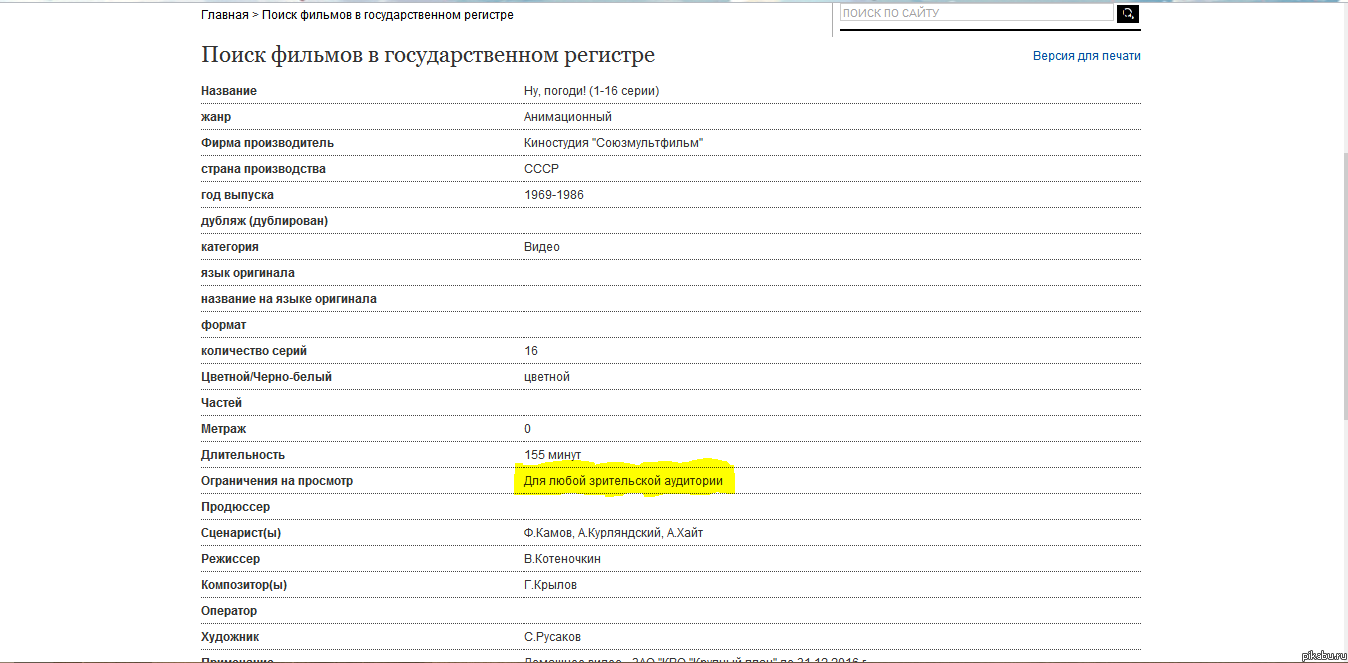Click the genre value 'Анимационный'
Image resolution: width=1348 pixels, height=663 pixels.
point(567,117)
